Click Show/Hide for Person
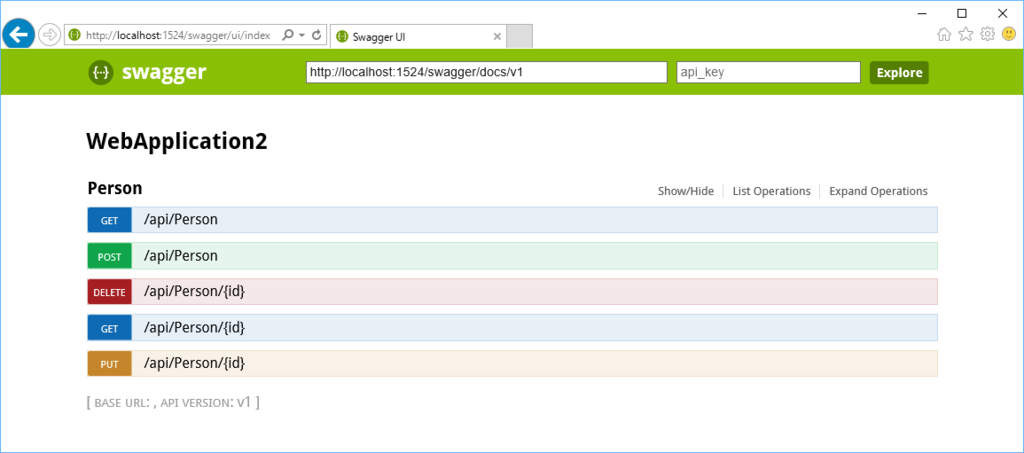The height and width of the screenshot is (453, 1024). click(686, 191)
